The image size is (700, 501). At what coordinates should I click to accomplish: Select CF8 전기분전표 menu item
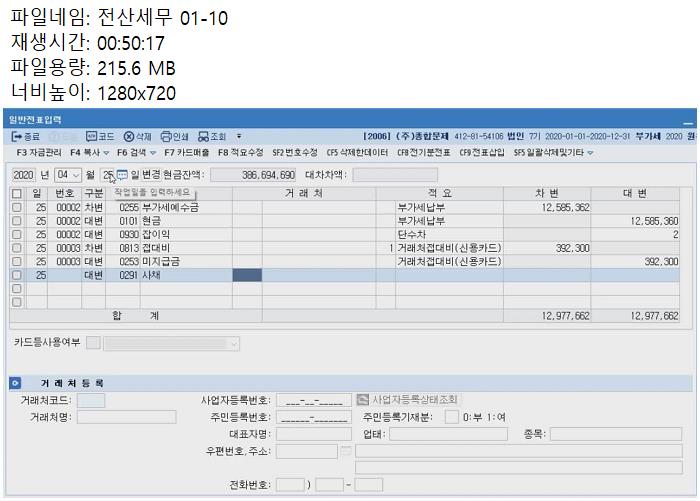424,153
